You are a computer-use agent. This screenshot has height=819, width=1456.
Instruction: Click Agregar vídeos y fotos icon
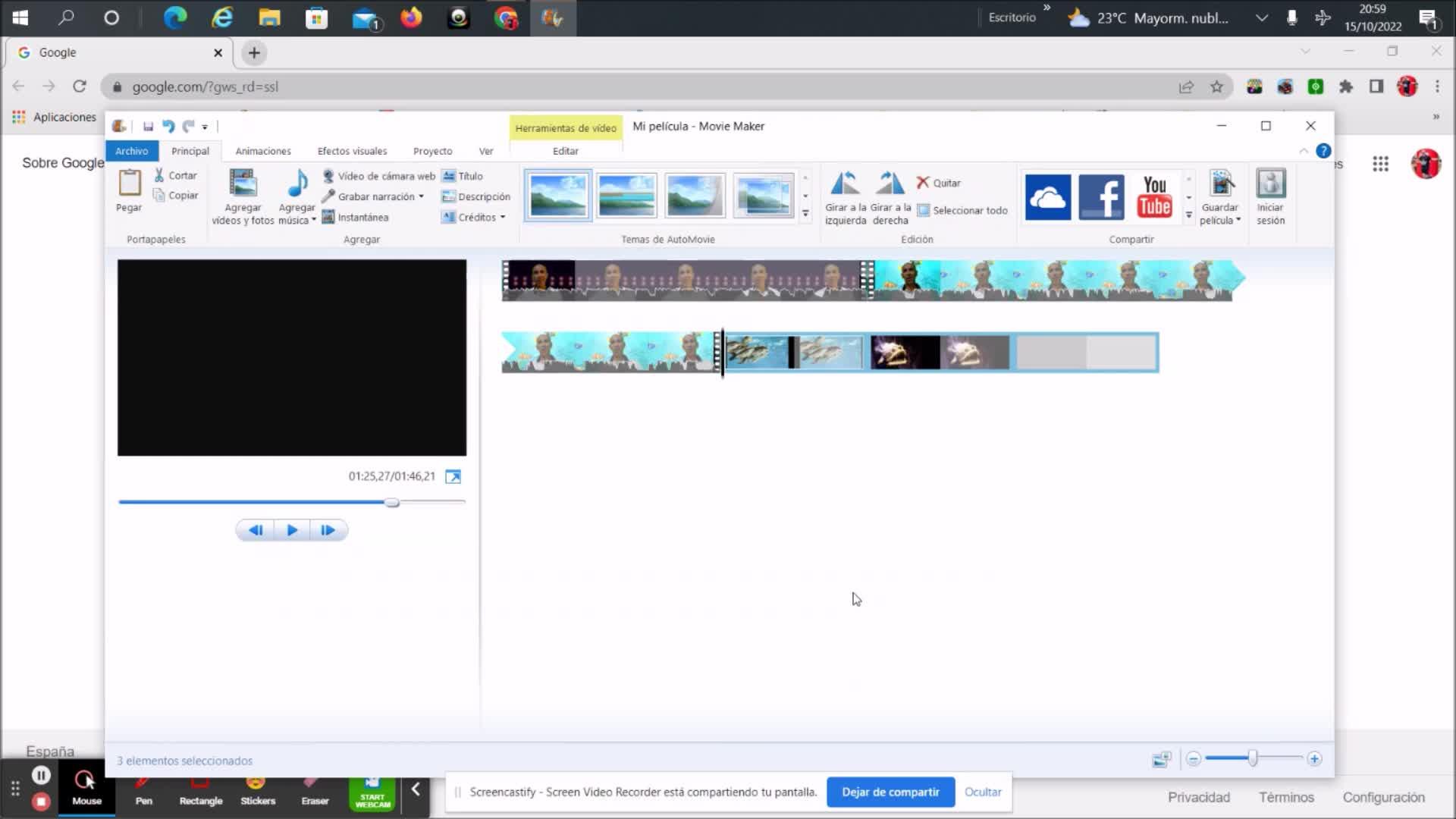tap(243, 184)
